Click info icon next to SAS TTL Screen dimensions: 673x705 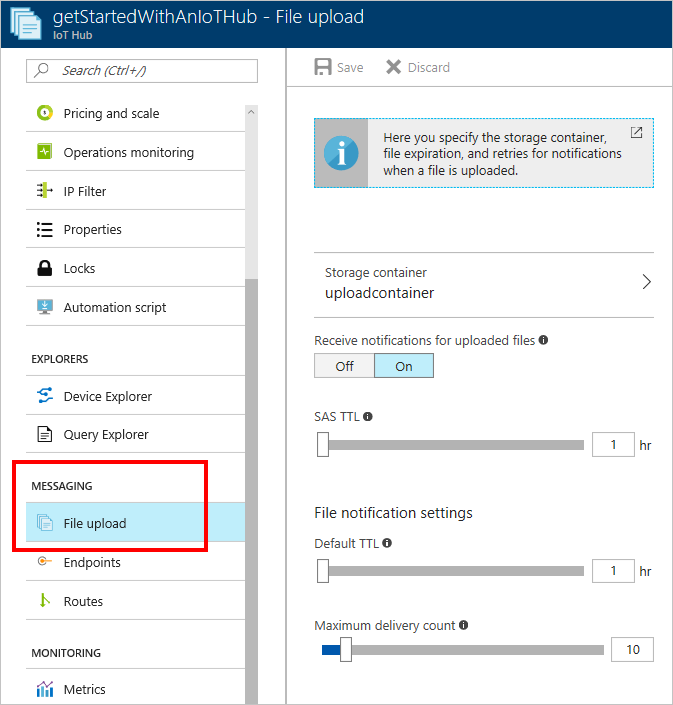click(368, 416)
